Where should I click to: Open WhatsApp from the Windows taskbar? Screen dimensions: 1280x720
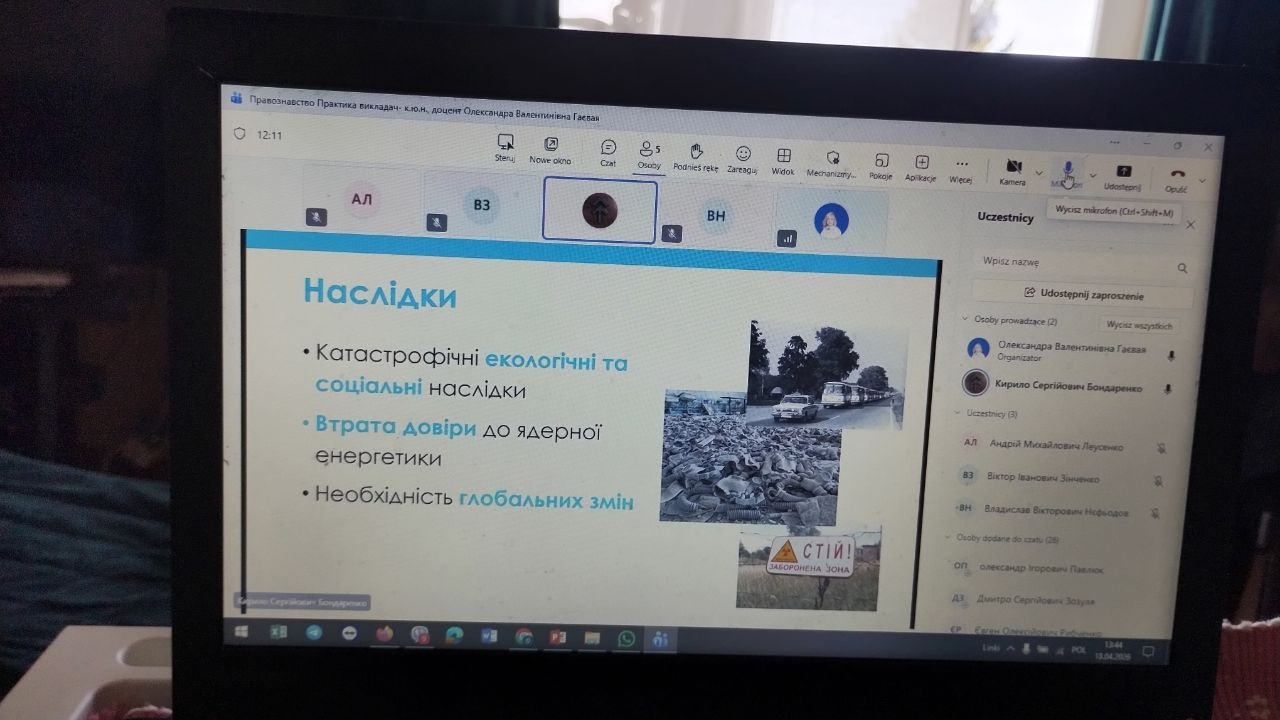coord(626,638)
